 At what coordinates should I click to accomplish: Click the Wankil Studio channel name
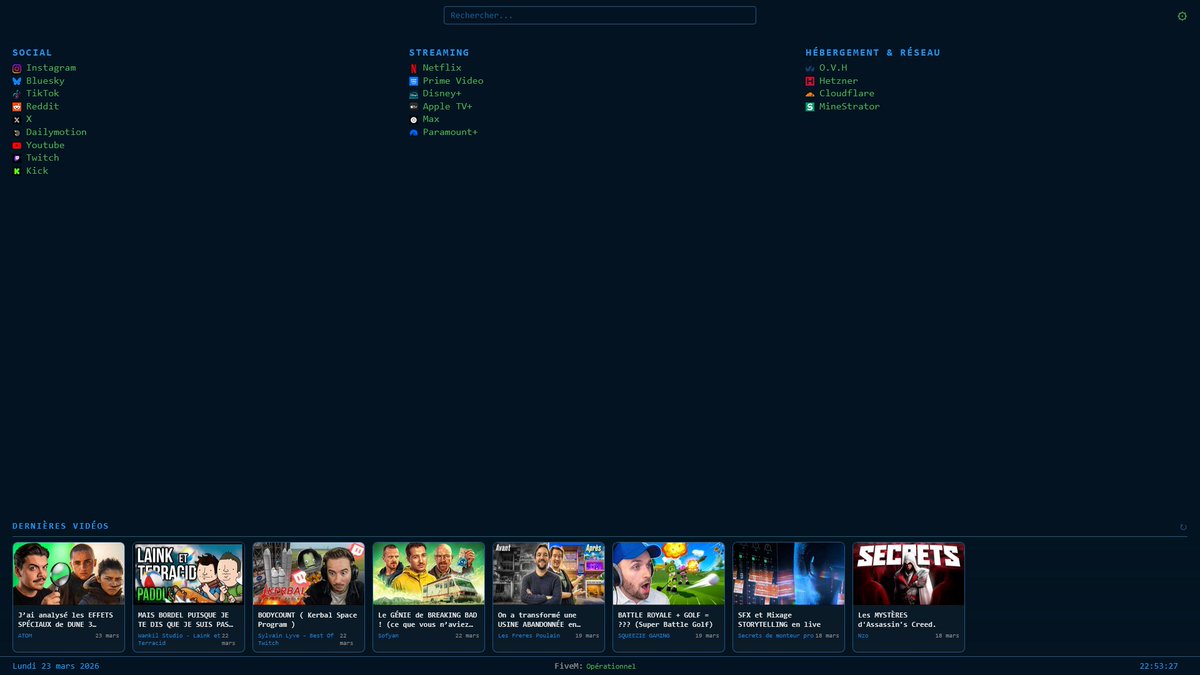(x=178, y=639)
